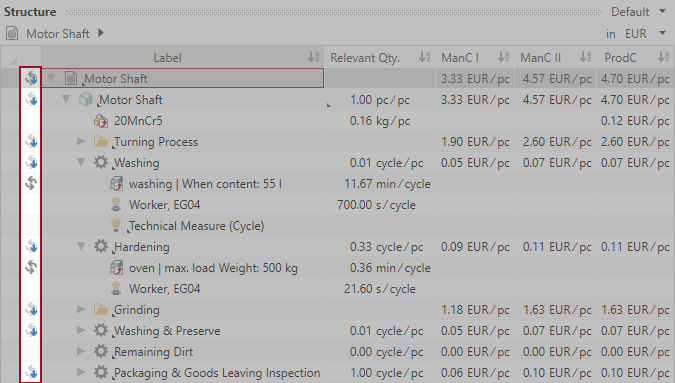The height and width of the screenshot is (383, 675).
Task: Click the oven machine icon
Action: point(116,268)
